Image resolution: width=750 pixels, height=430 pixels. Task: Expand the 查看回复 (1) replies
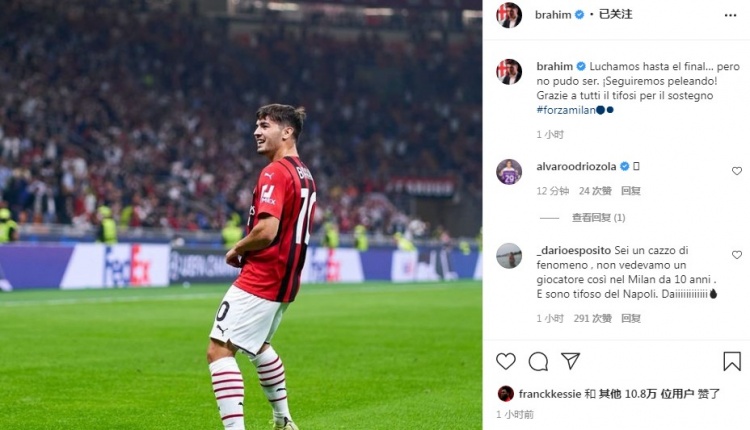[598, 217]
